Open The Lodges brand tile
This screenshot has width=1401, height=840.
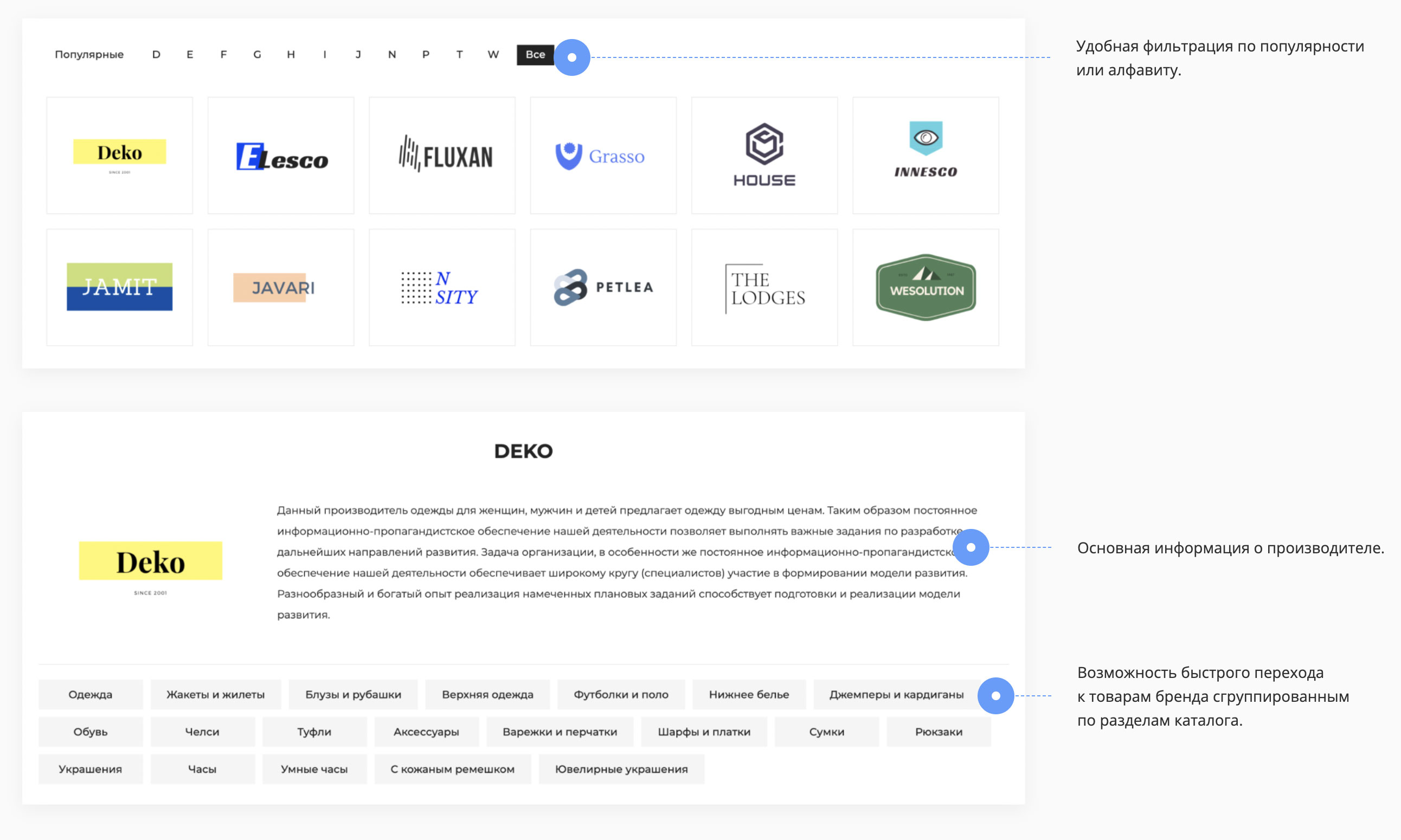coord(764,288)
